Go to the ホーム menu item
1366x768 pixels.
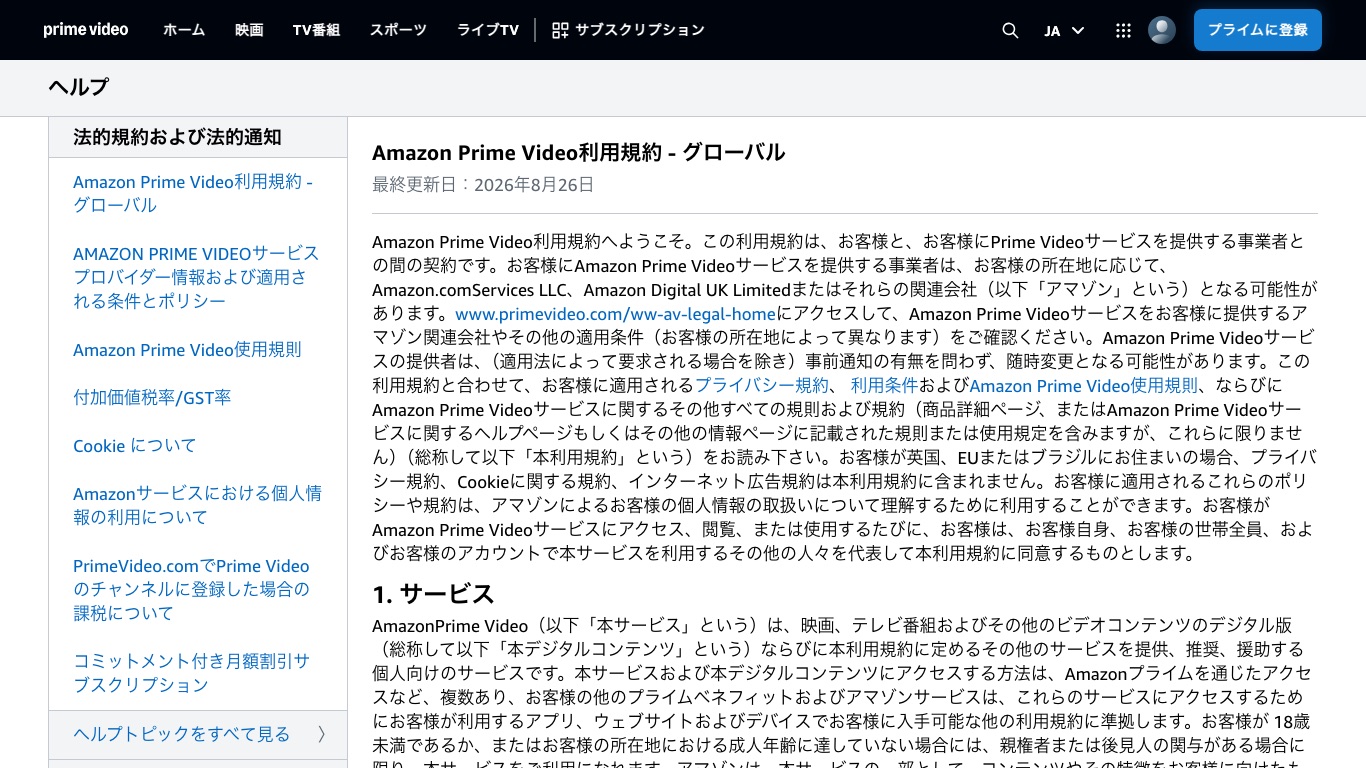tap(184, 30)
